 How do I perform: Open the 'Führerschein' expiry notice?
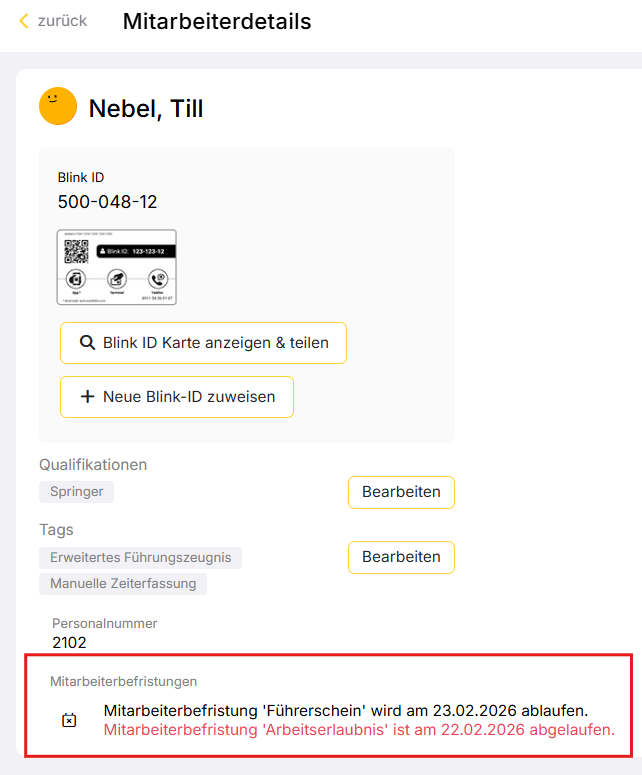click(x=346, y=711)
